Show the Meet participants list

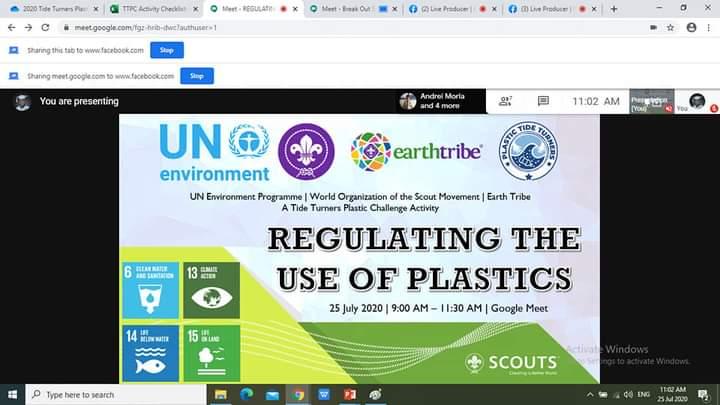[505, 101]
